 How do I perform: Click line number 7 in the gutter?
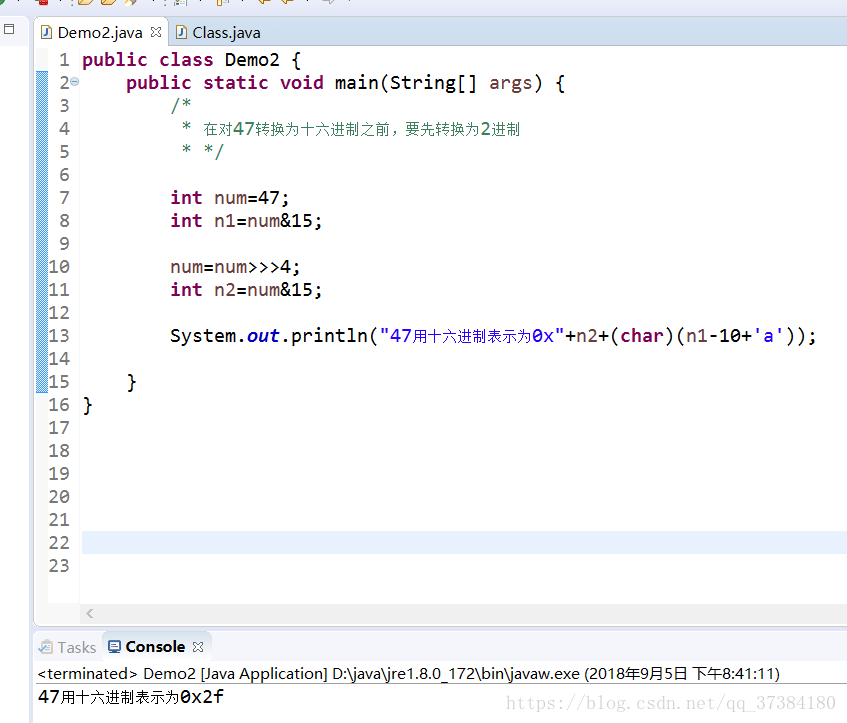pyautogui.click(x=64, y=198)
